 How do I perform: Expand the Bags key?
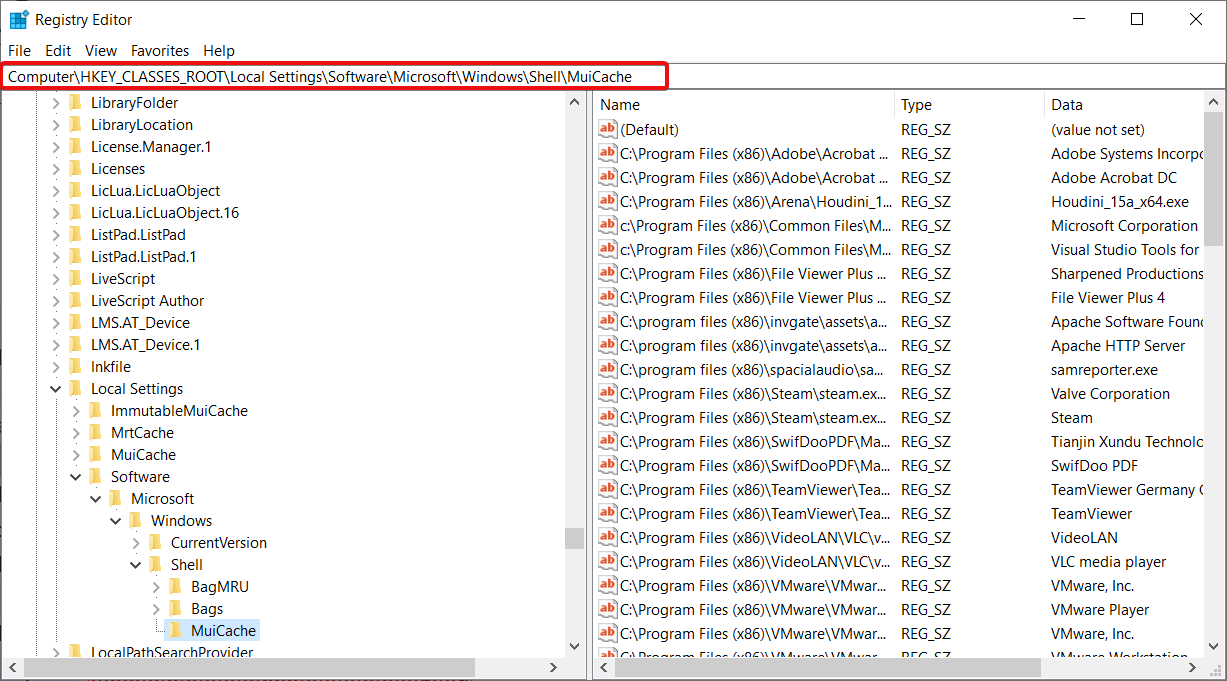click(x=156, y=609)
